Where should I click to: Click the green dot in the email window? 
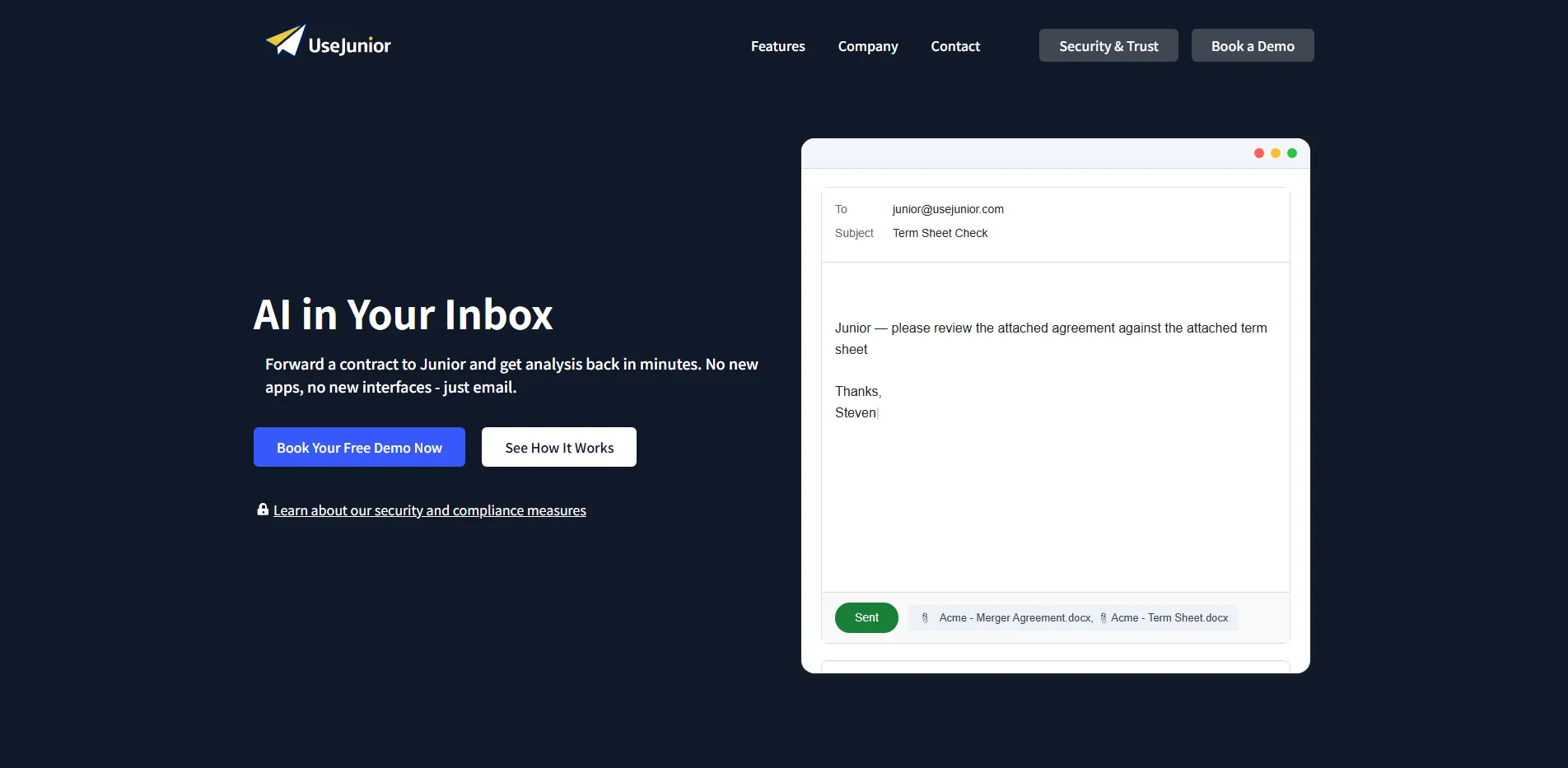click(1291, 153)
